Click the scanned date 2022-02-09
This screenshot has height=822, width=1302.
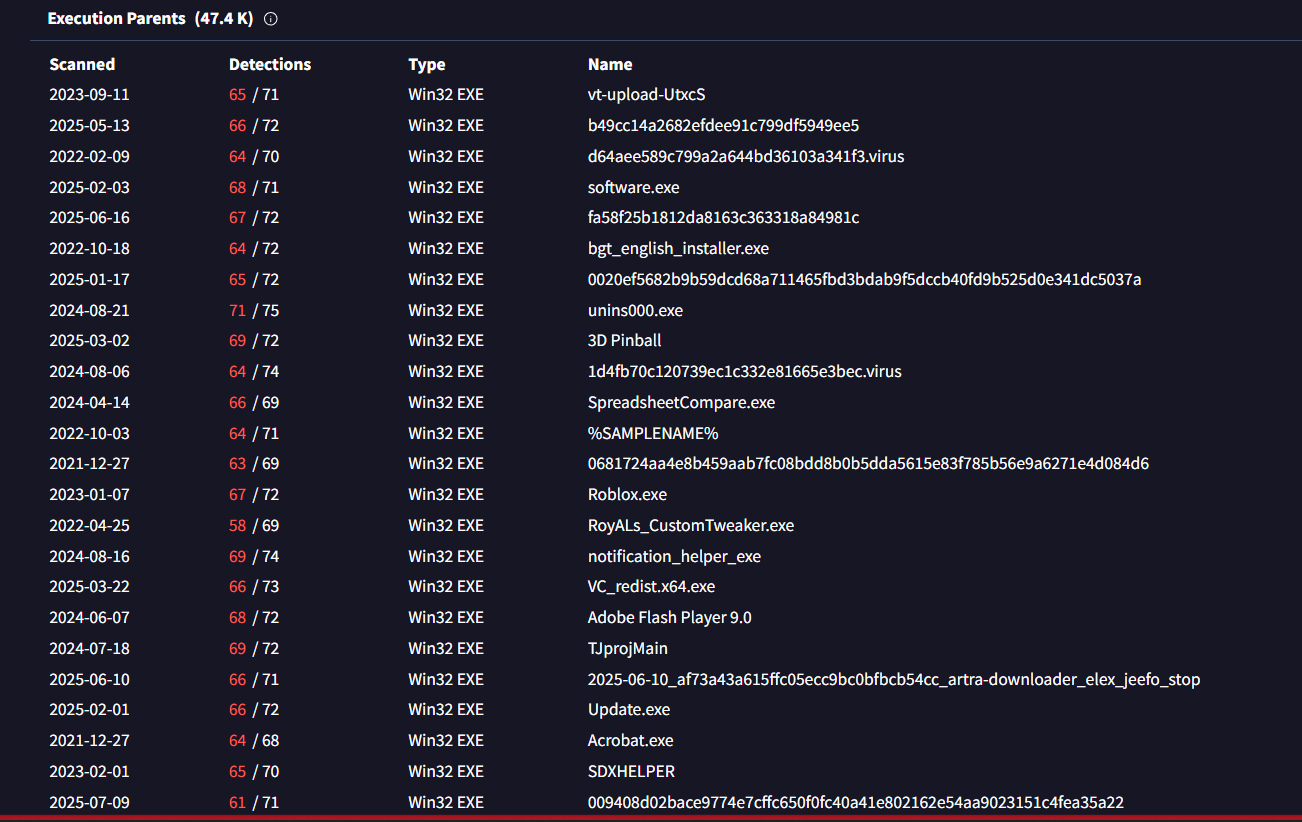pyautogui.click(x=89, y=157)
